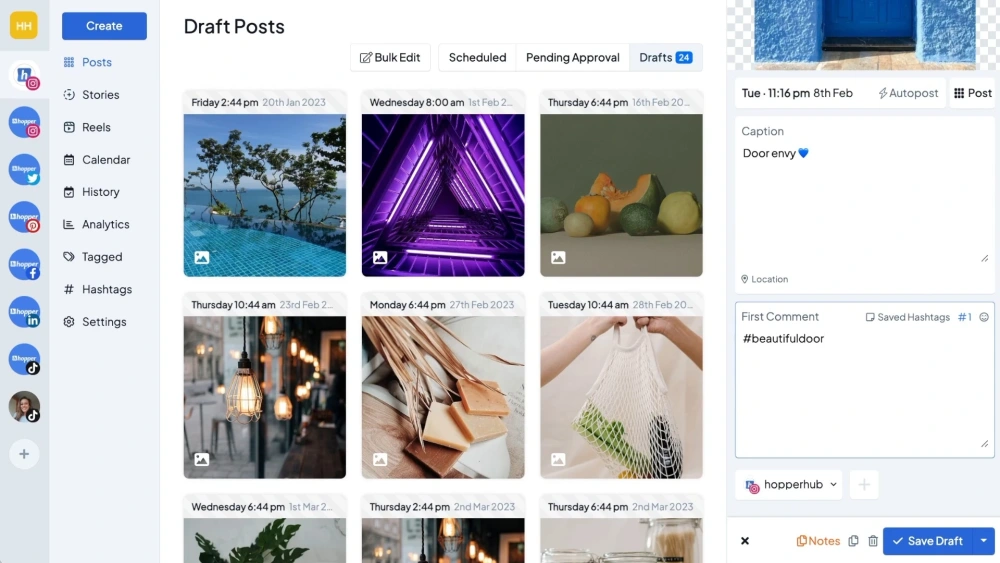Click the Bulk Edit button
This screenshot has height=563, width=1000.
pyautogui.click(x=390, y=57)
